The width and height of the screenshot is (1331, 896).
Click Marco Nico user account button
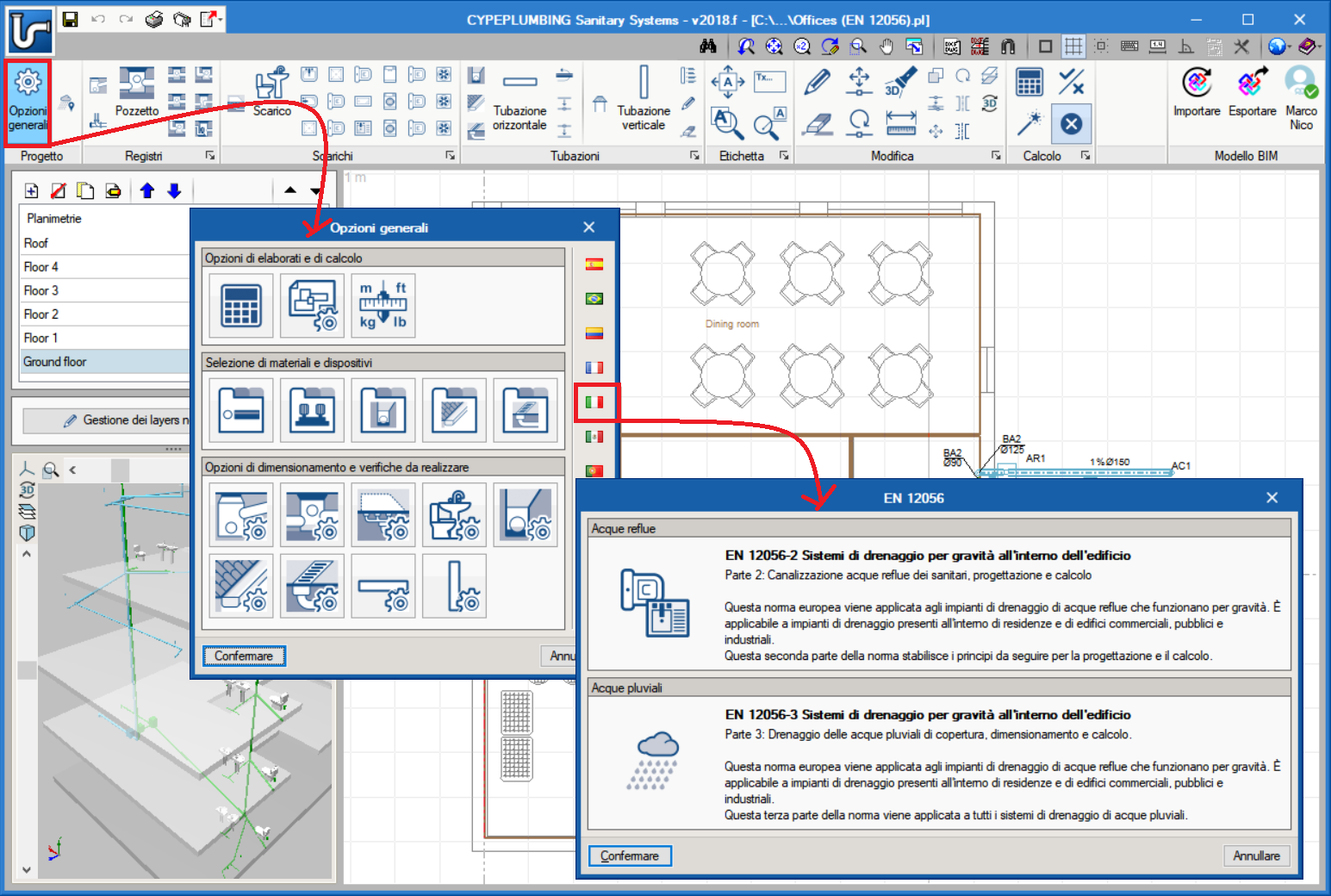pos(1301,99)
